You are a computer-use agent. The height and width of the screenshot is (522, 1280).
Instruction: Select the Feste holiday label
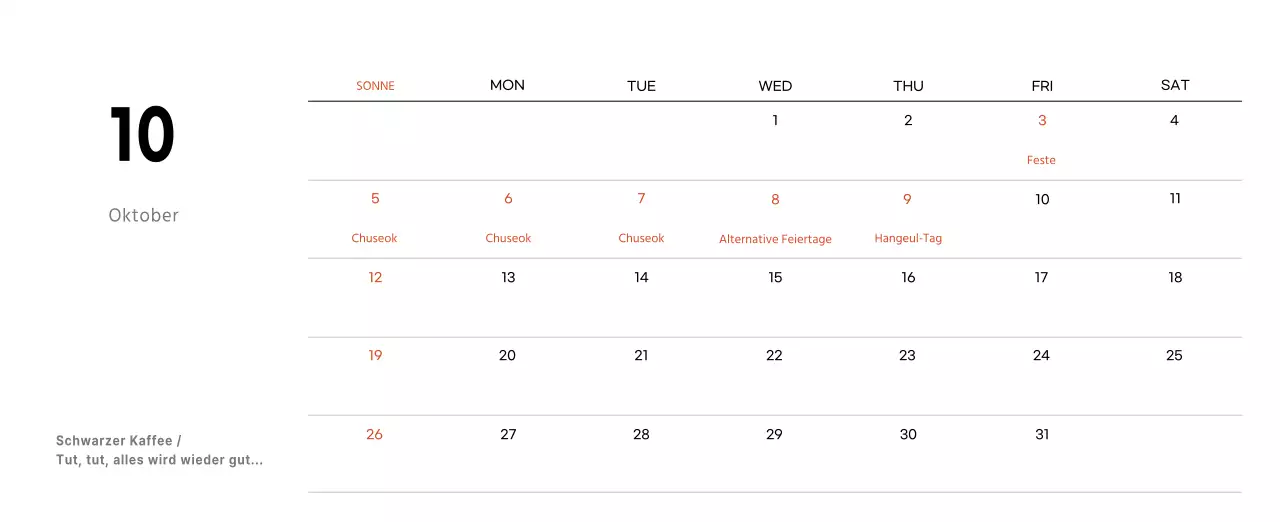[x=1041, y=160]
